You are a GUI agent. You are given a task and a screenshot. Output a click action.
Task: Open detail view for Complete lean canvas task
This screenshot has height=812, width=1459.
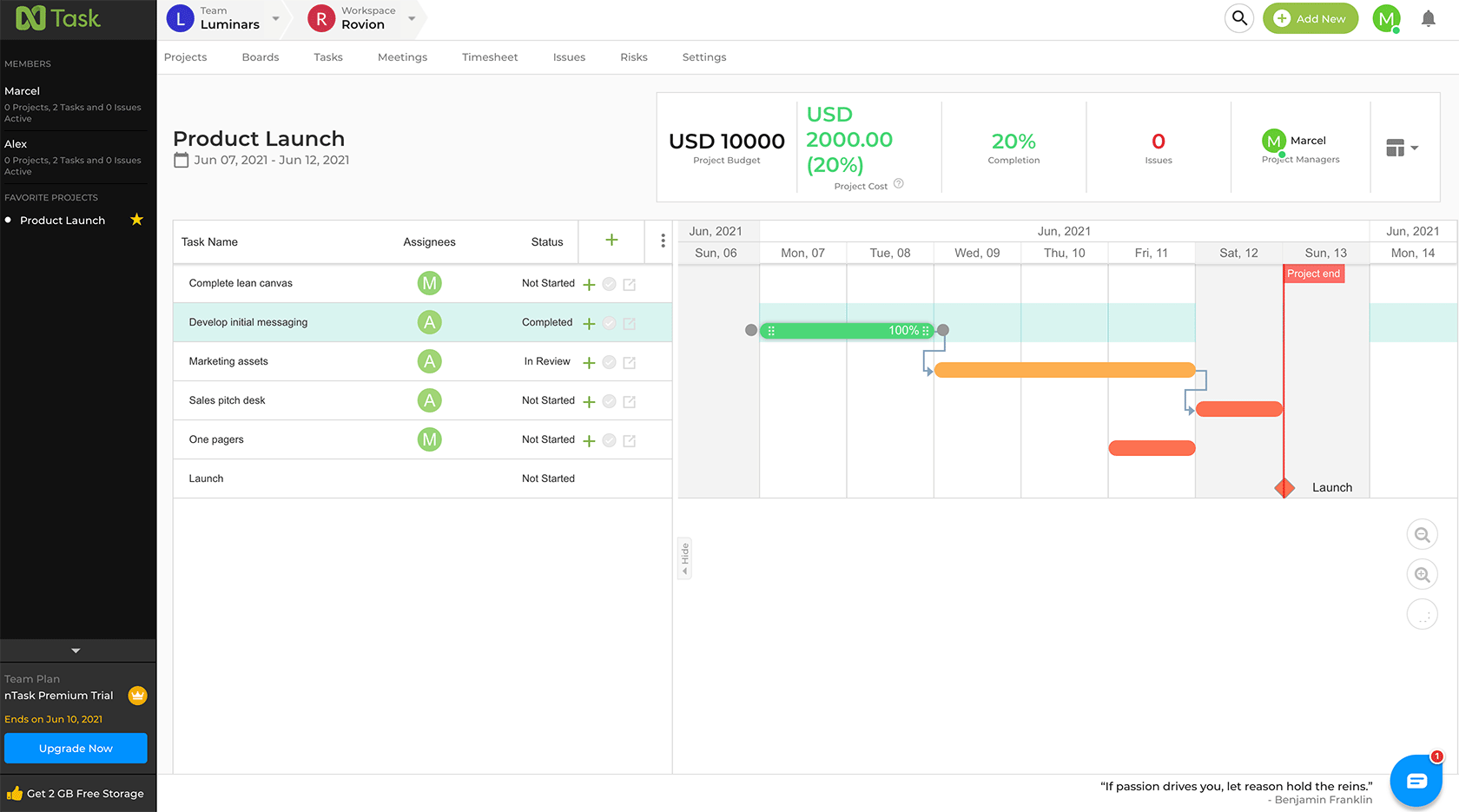629,283
